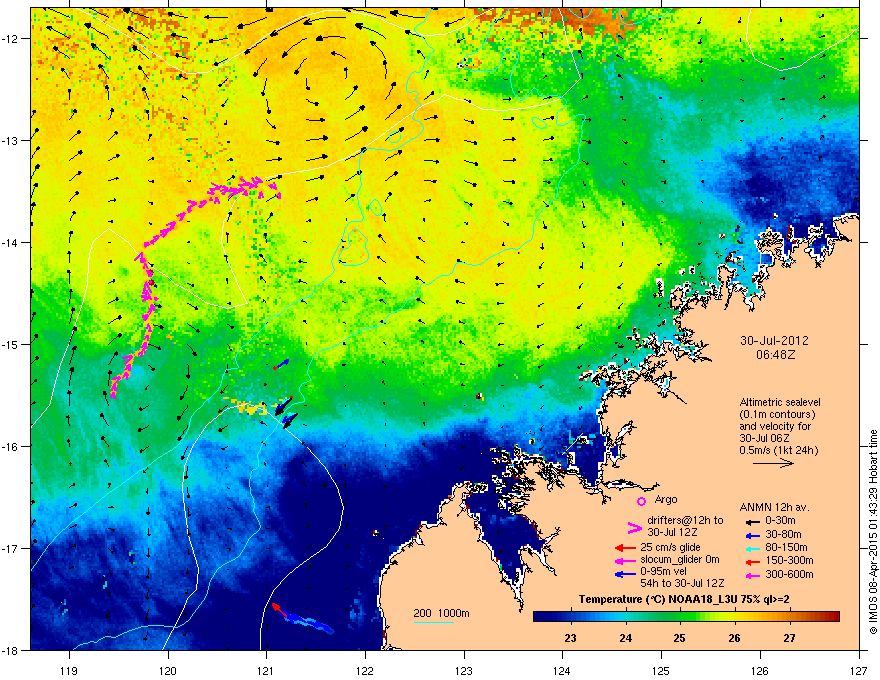Click the magenta Argo circle symbol in legend
The height and width of the screenshot is (680, 880).
click(x=641, y=501)
